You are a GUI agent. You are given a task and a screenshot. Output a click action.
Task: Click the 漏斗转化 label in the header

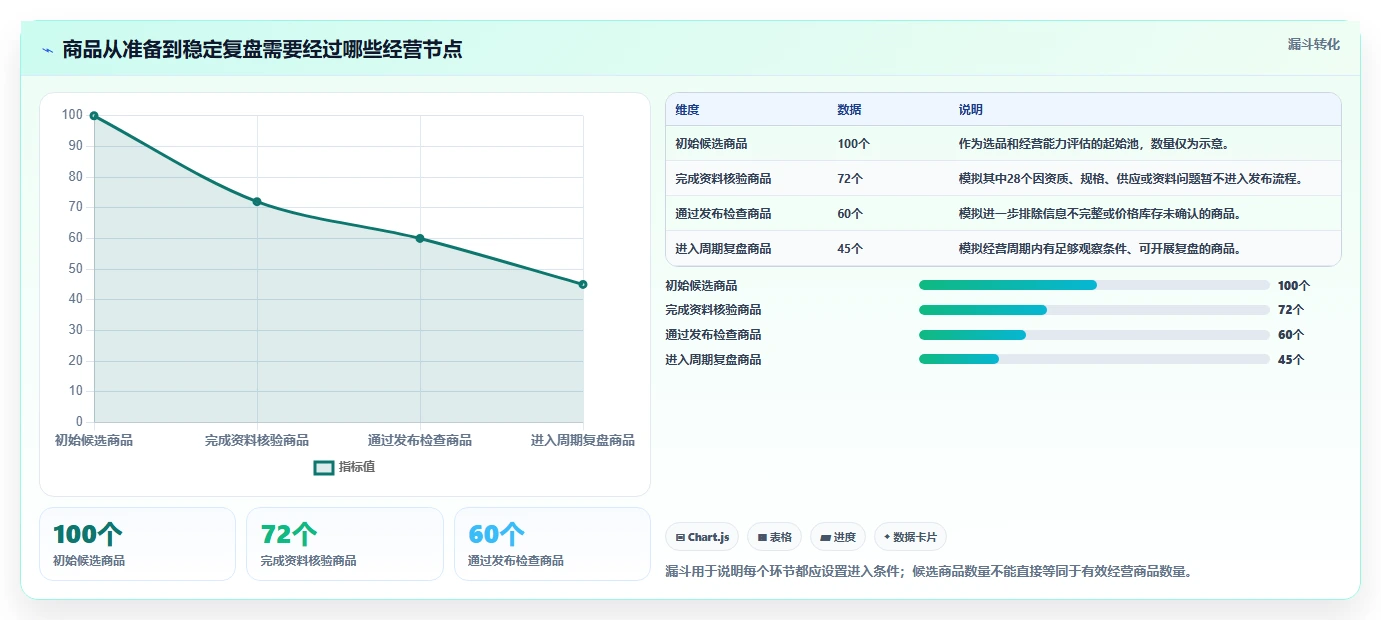(1314, 44)
